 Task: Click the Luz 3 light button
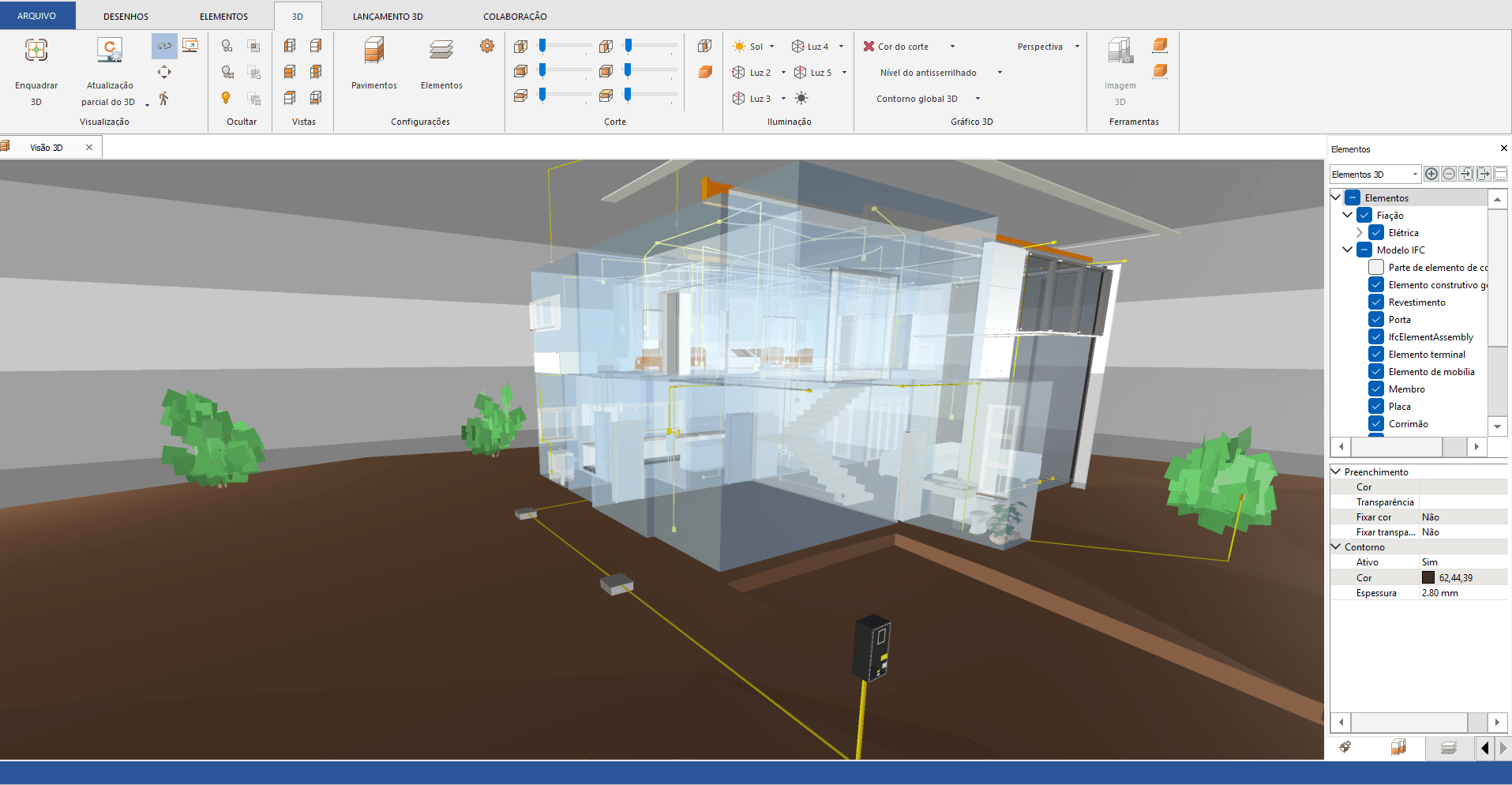click(752, 99)
